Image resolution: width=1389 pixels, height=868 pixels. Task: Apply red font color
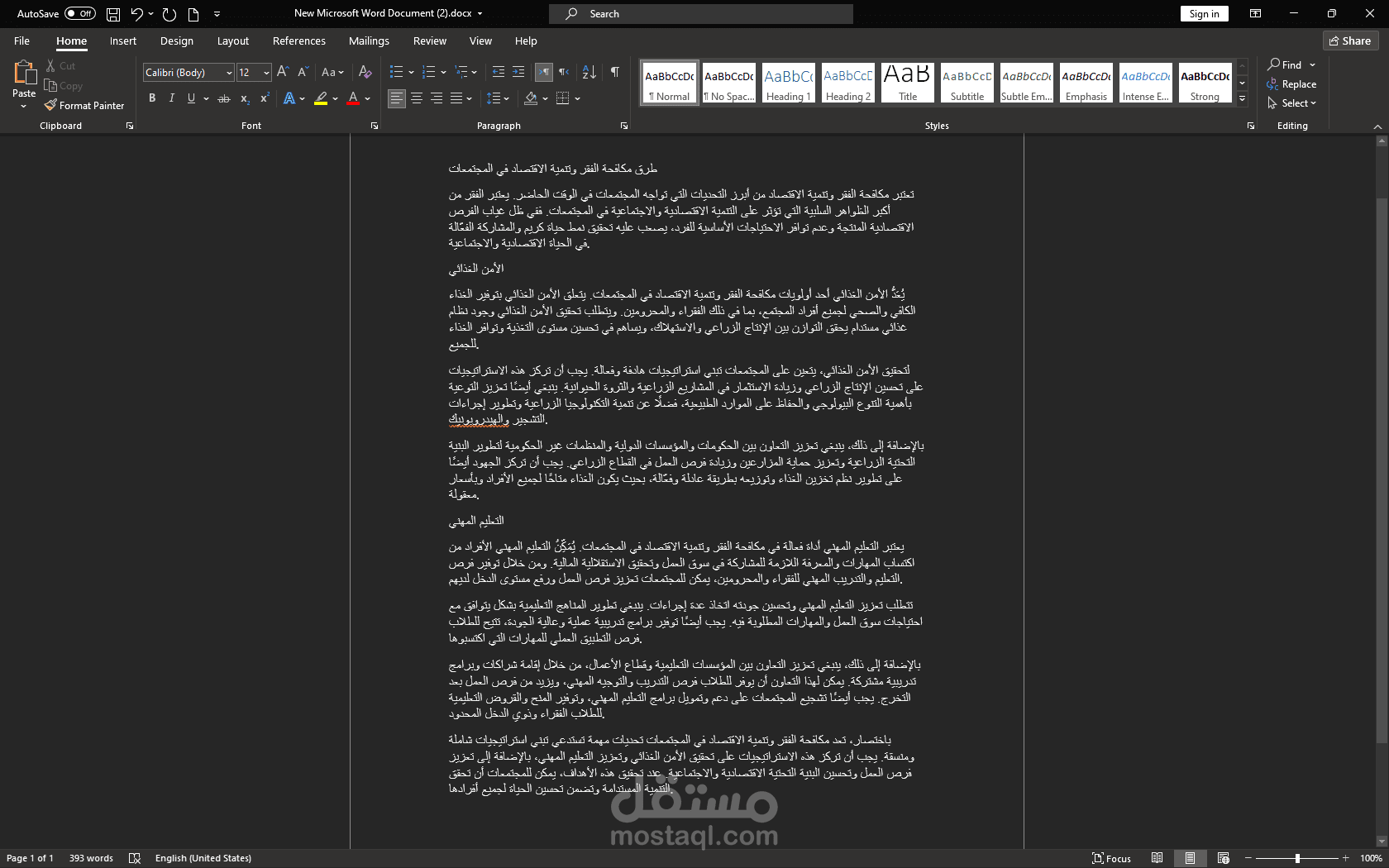pyautogui.click(x=353, y=98)
